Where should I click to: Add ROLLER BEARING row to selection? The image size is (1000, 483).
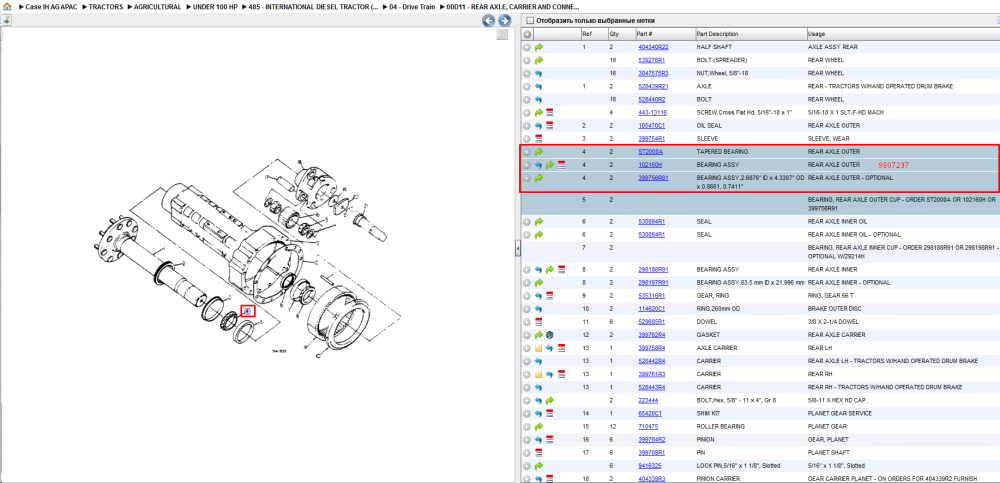pyautogui.click(x=527, y=426)
